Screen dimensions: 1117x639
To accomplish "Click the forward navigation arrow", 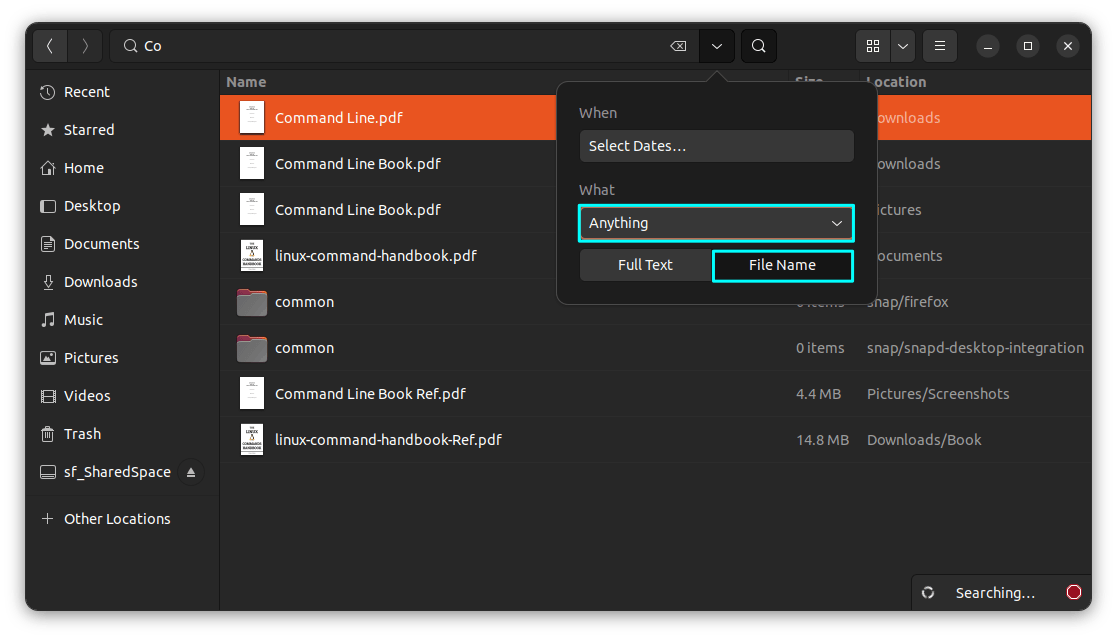I will (85, 46).
